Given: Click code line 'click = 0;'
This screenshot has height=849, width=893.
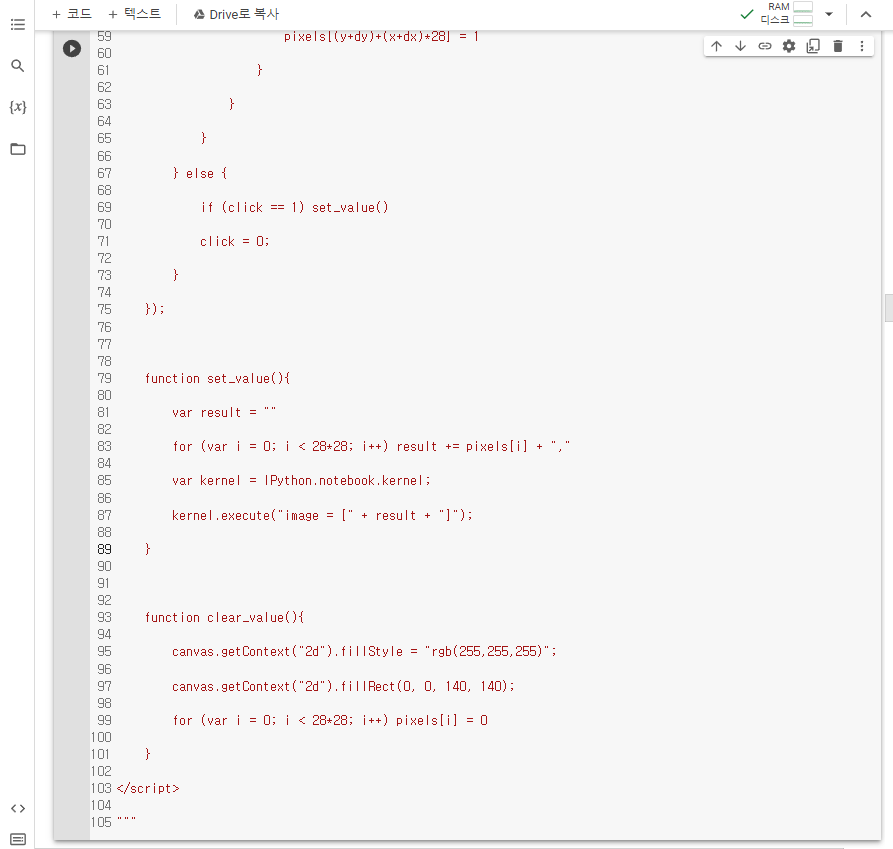Looking at the screenshot, I should (234, 241).
